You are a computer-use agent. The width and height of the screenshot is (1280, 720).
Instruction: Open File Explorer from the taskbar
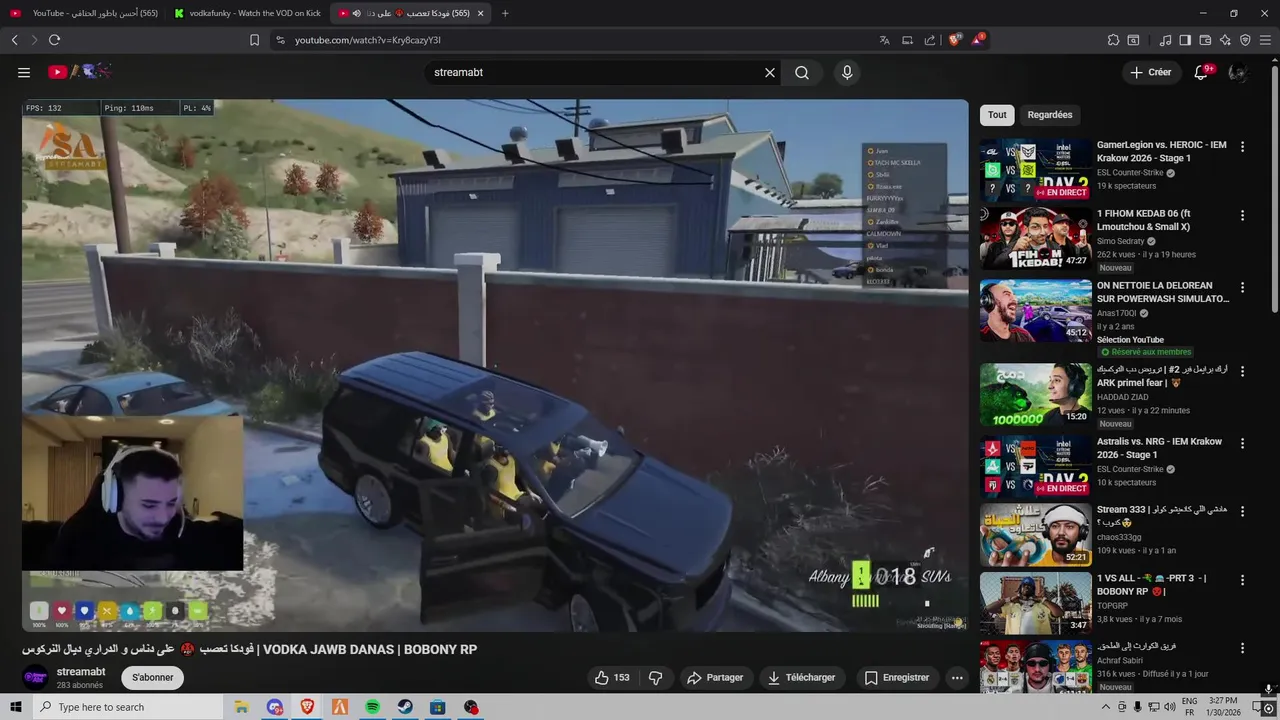242,707
